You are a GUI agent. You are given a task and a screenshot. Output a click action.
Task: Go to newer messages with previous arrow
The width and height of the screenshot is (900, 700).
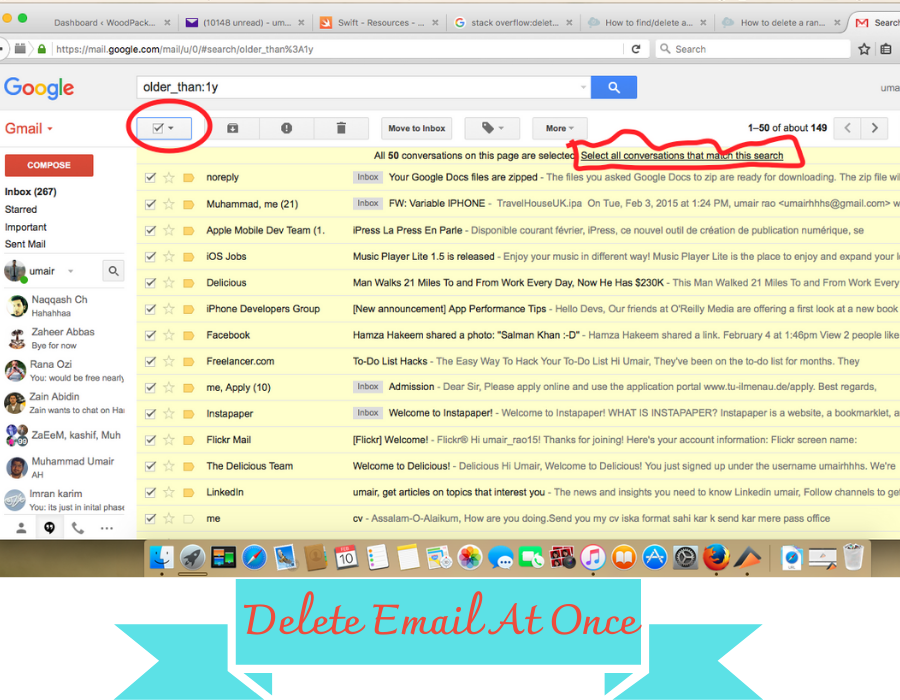click(x=847, y=128)
